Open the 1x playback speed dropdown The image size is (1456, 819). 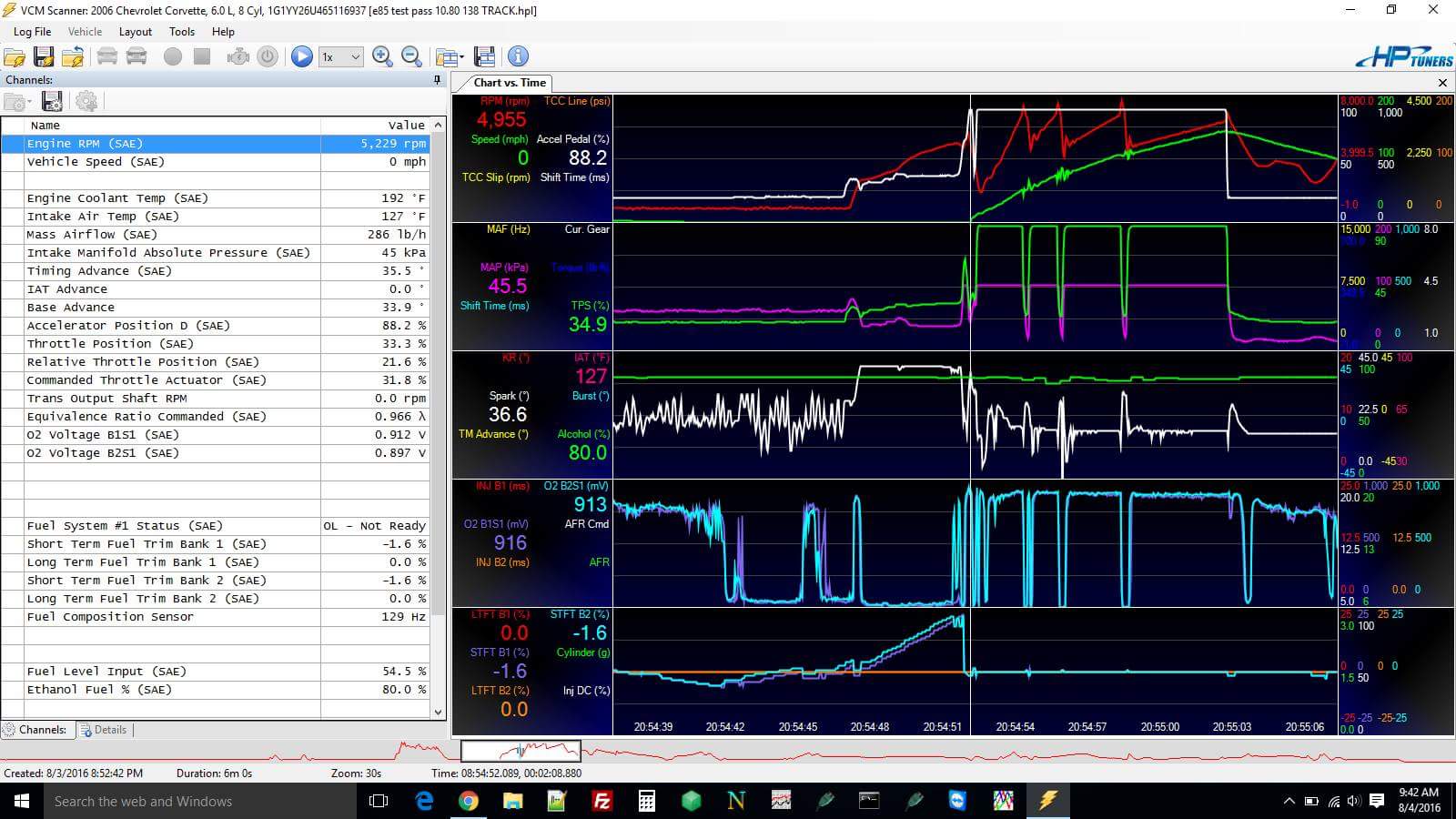click(x=340, y=56)
